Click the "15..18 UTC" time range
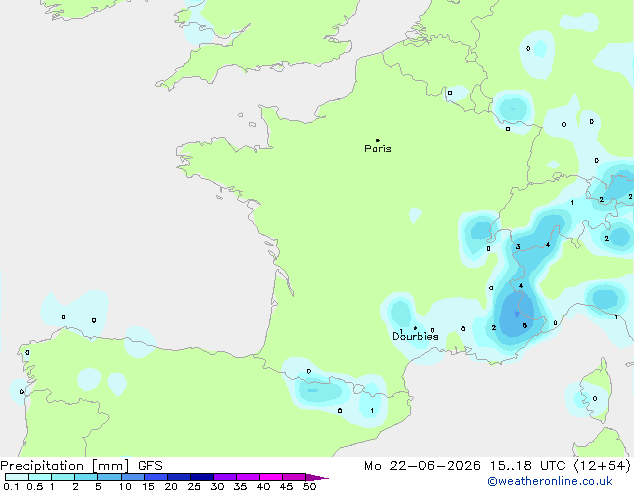This screenshot has width=634, height=490. [x=528, y=466]
